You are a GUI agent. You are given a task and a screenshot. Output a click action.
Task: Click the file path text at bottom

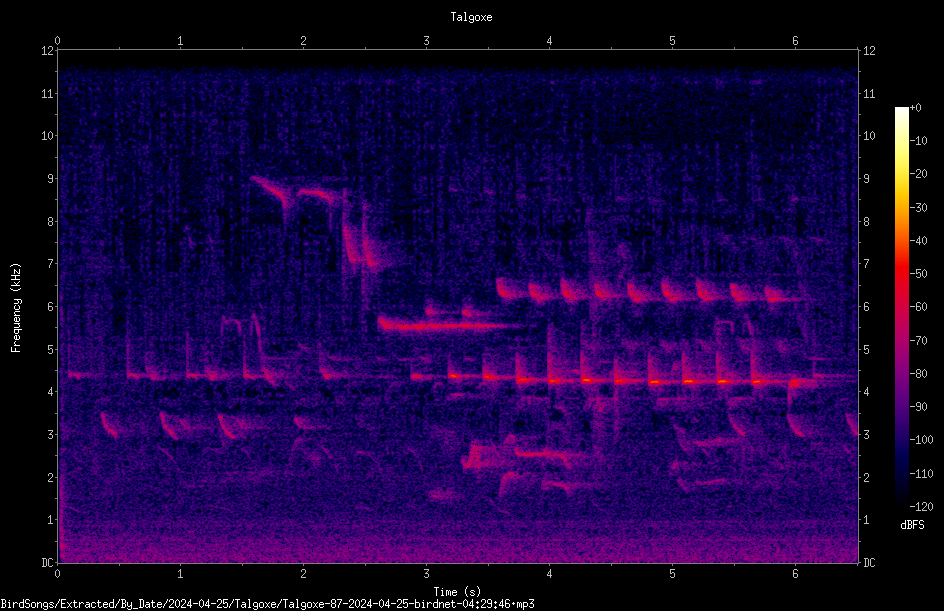[267, 604]
